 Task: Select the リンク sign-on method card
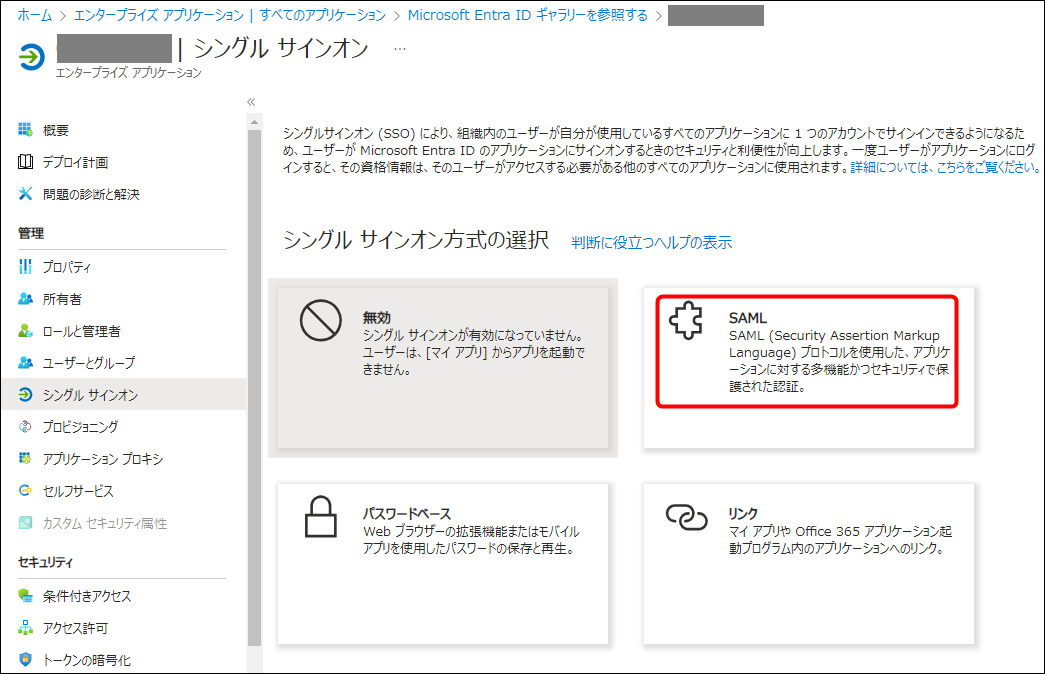808,564
